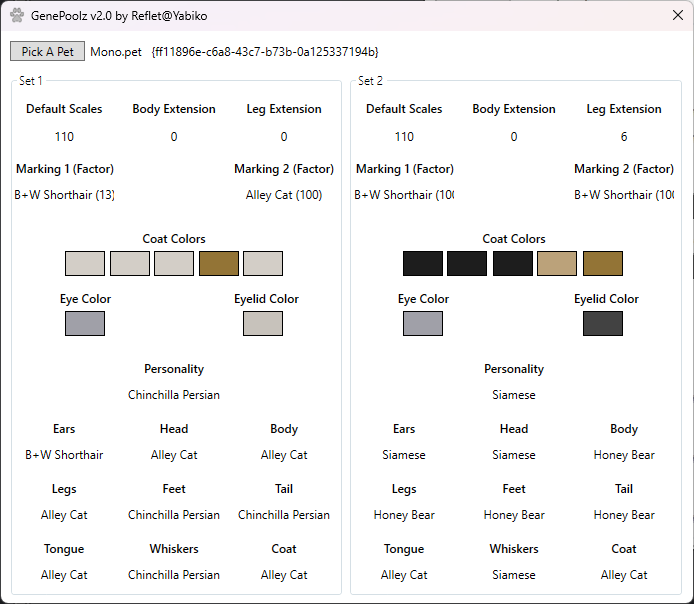Click Set 1 Feet value Chinchilla Persian

174,515
